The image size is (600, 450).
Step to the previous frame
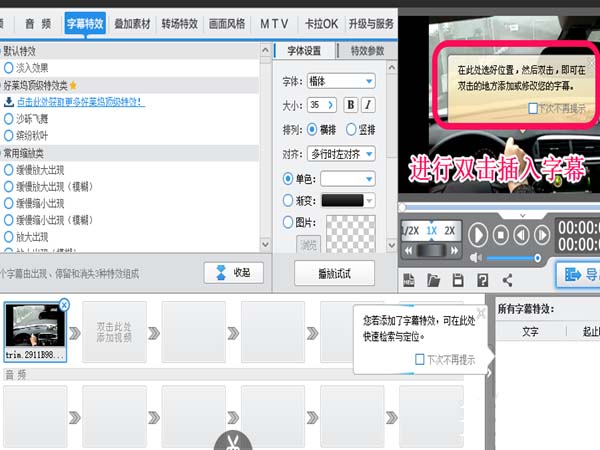(523, 234)
